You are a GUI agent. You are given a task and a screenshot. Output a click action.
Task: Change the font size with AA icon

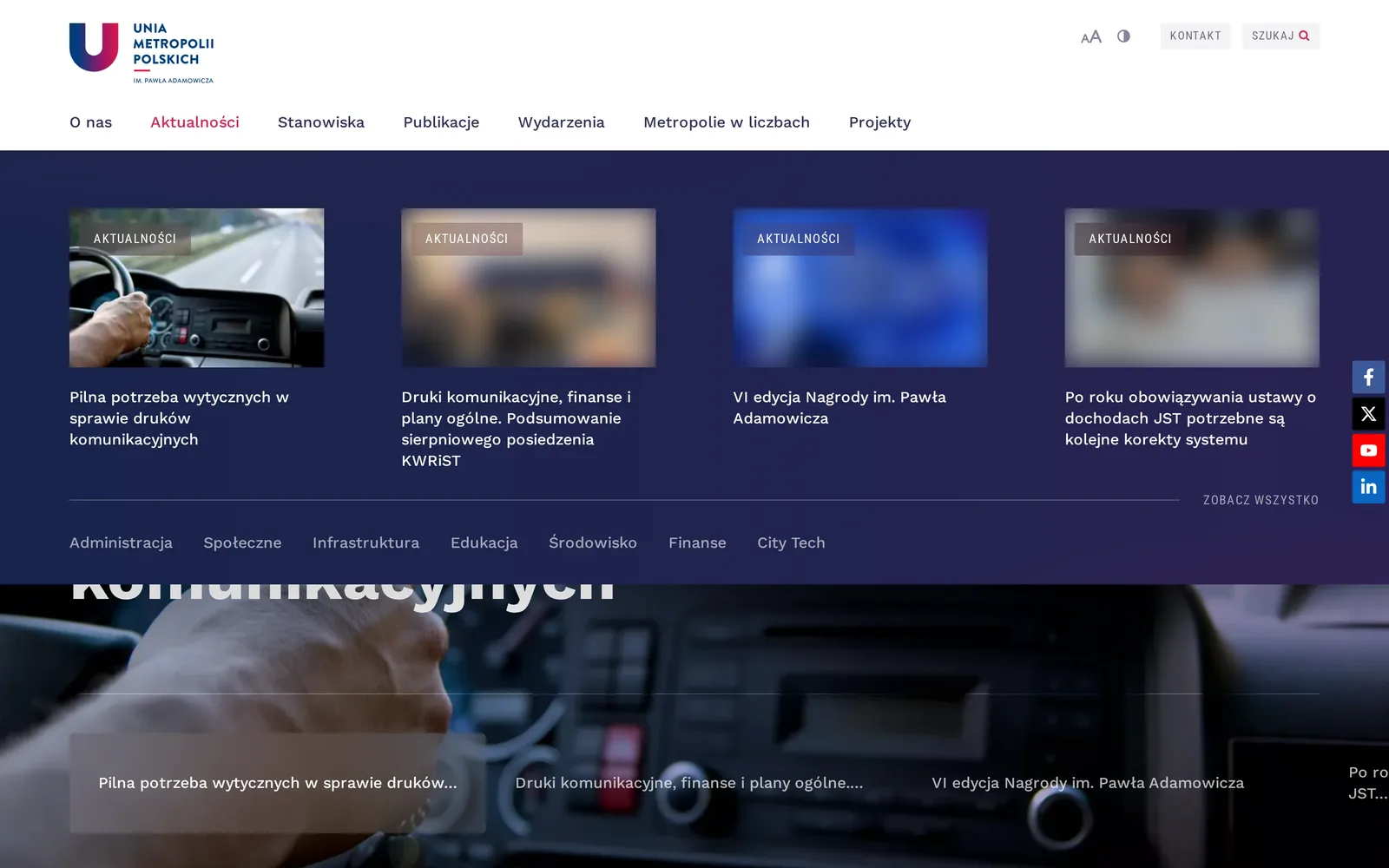point(1091,36)
